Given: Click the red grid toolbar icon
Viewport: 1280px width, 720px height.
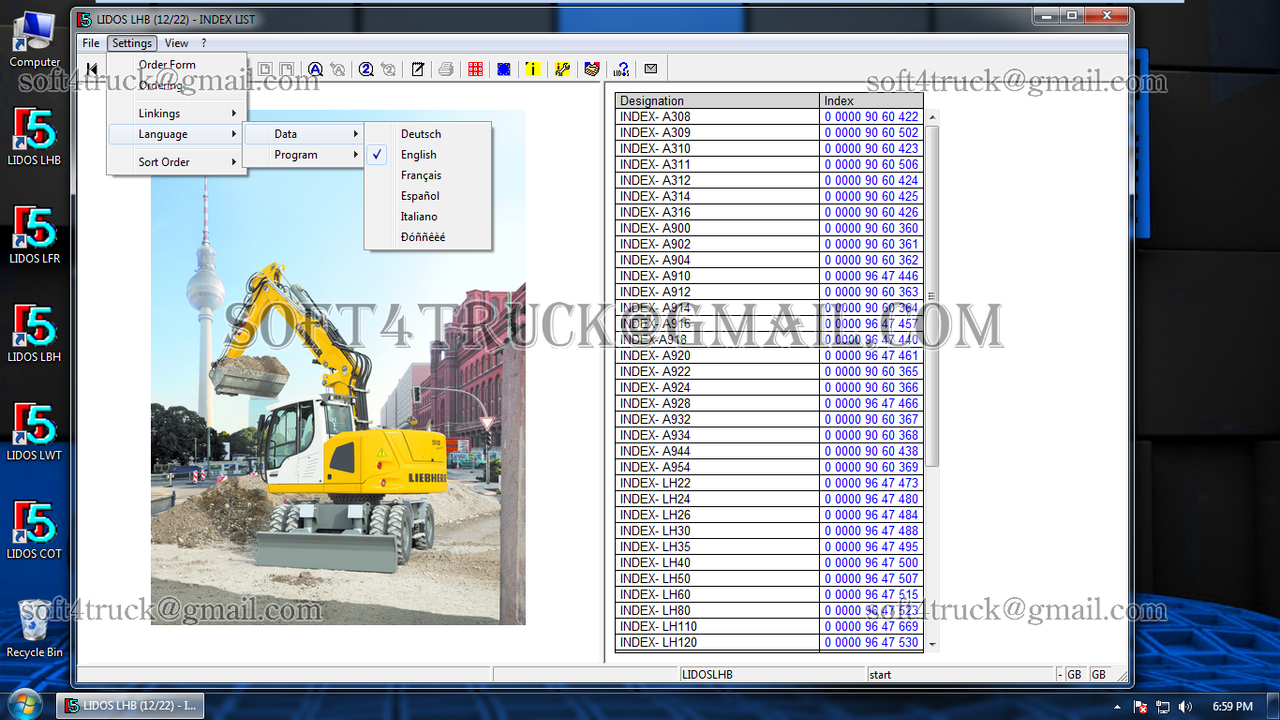Looking at the screenshot, I should [475, 69].
